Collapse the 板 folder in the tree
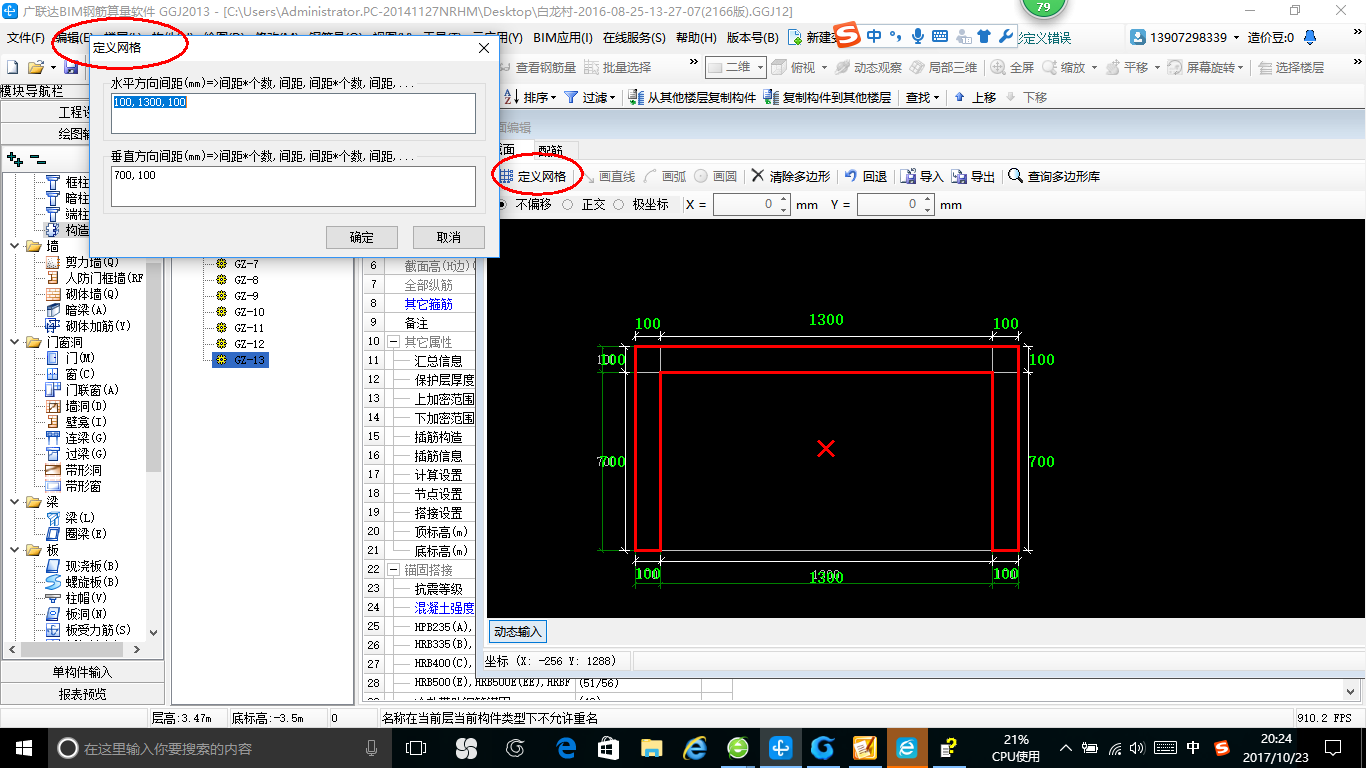This screenshot has width=1366, height=768. (14, 550)
